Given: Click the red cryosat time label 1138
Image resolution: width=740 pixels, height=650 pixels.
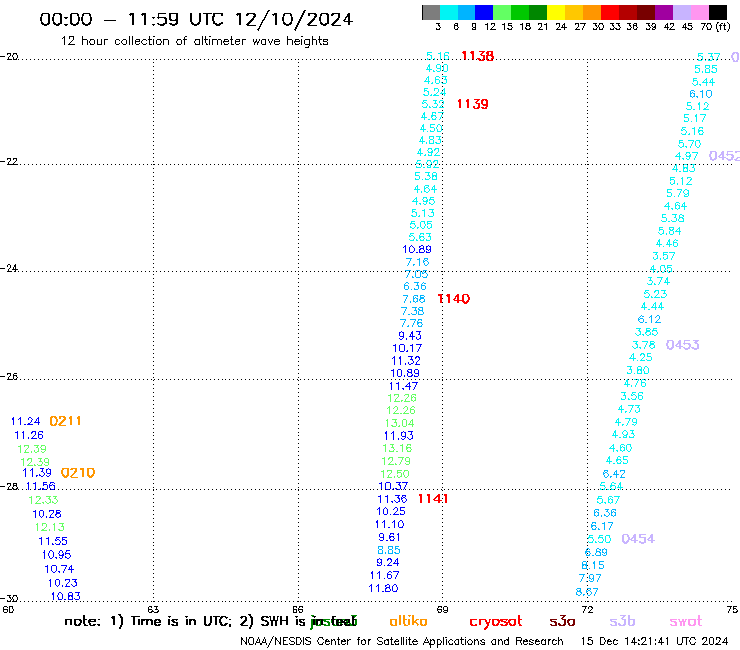Looking at the screenshot, I should click(477, 56).
